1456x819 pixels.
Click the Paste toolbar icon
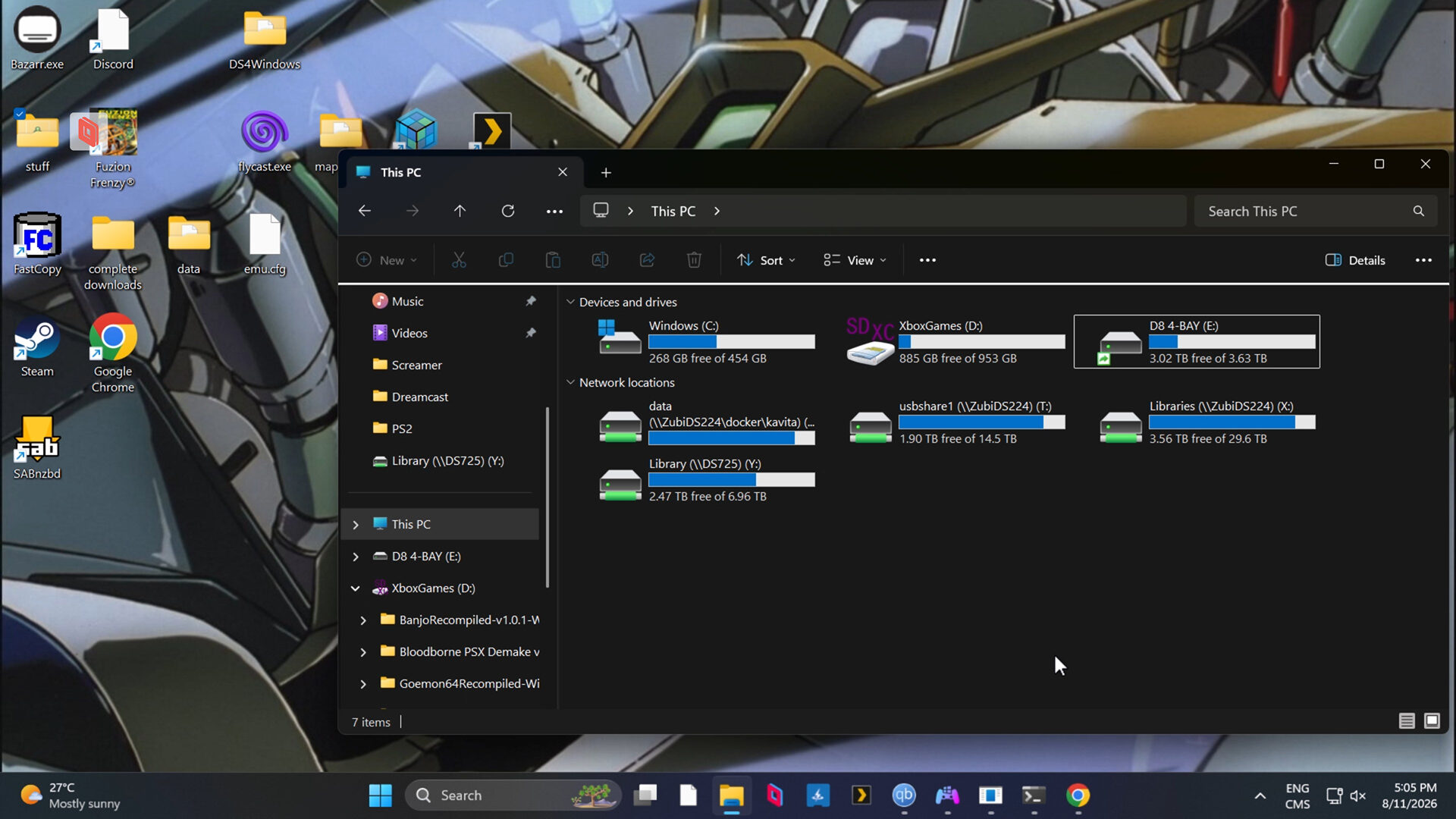click(553, 260)
